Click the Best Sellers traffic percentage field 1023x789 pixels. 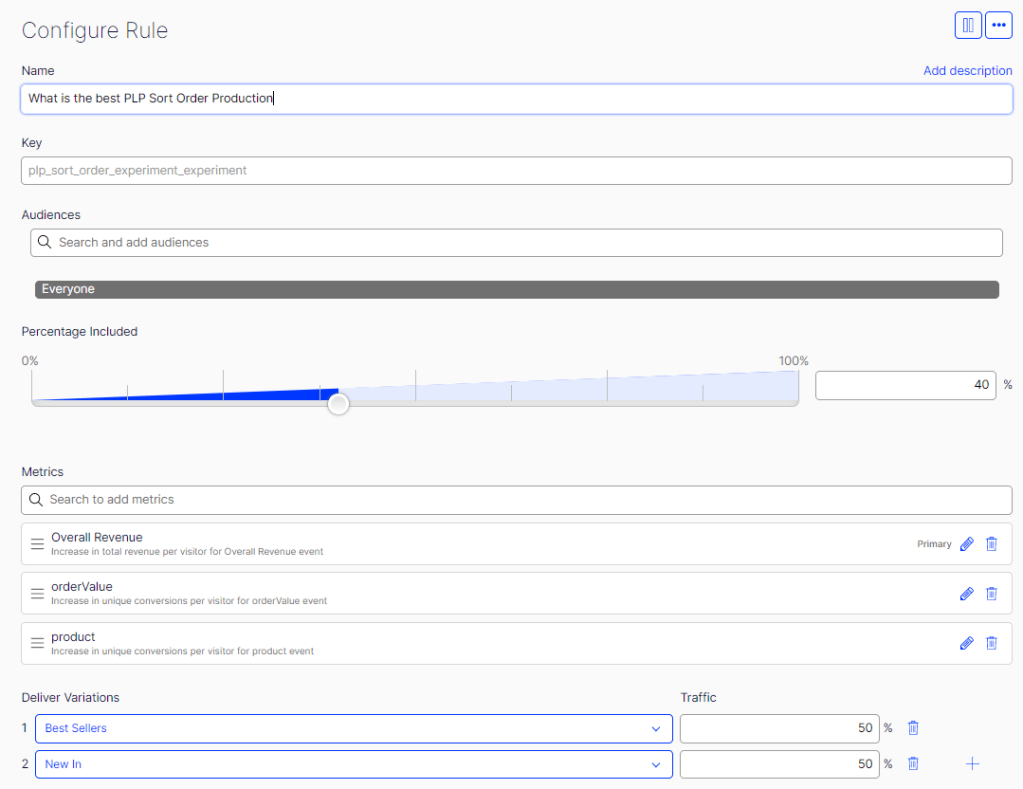point(778,728)
